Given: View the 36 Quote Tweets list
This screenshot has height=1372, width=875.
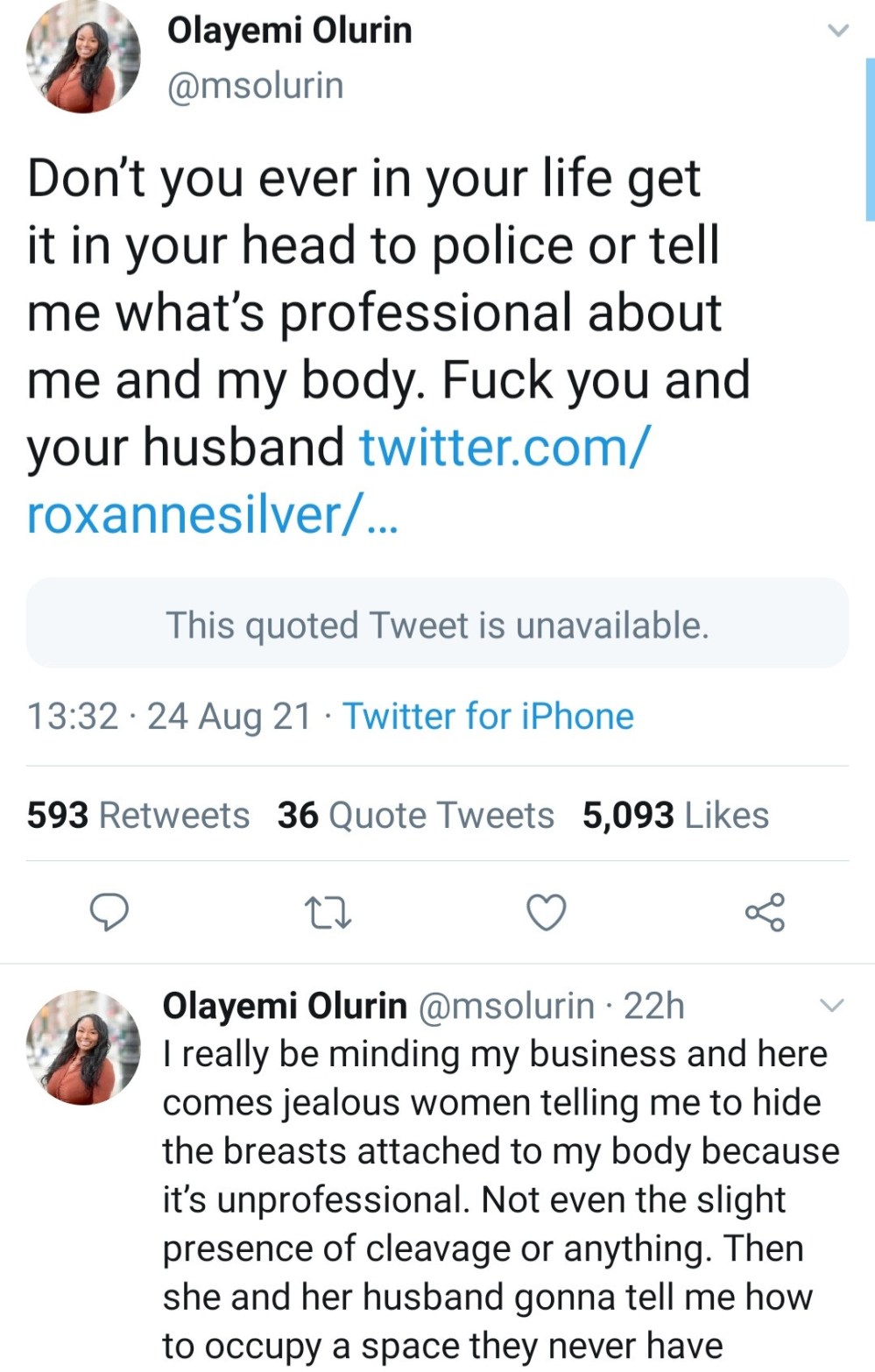Looking at the screenshot, I should pyautogui.click(x=416, y=815).
